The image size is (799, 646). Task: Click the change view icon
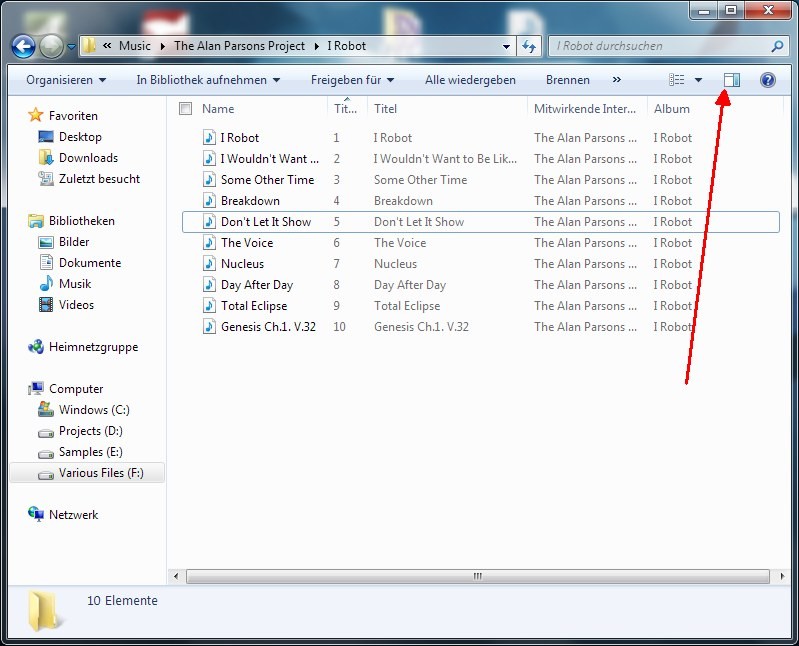pos(677,80)
